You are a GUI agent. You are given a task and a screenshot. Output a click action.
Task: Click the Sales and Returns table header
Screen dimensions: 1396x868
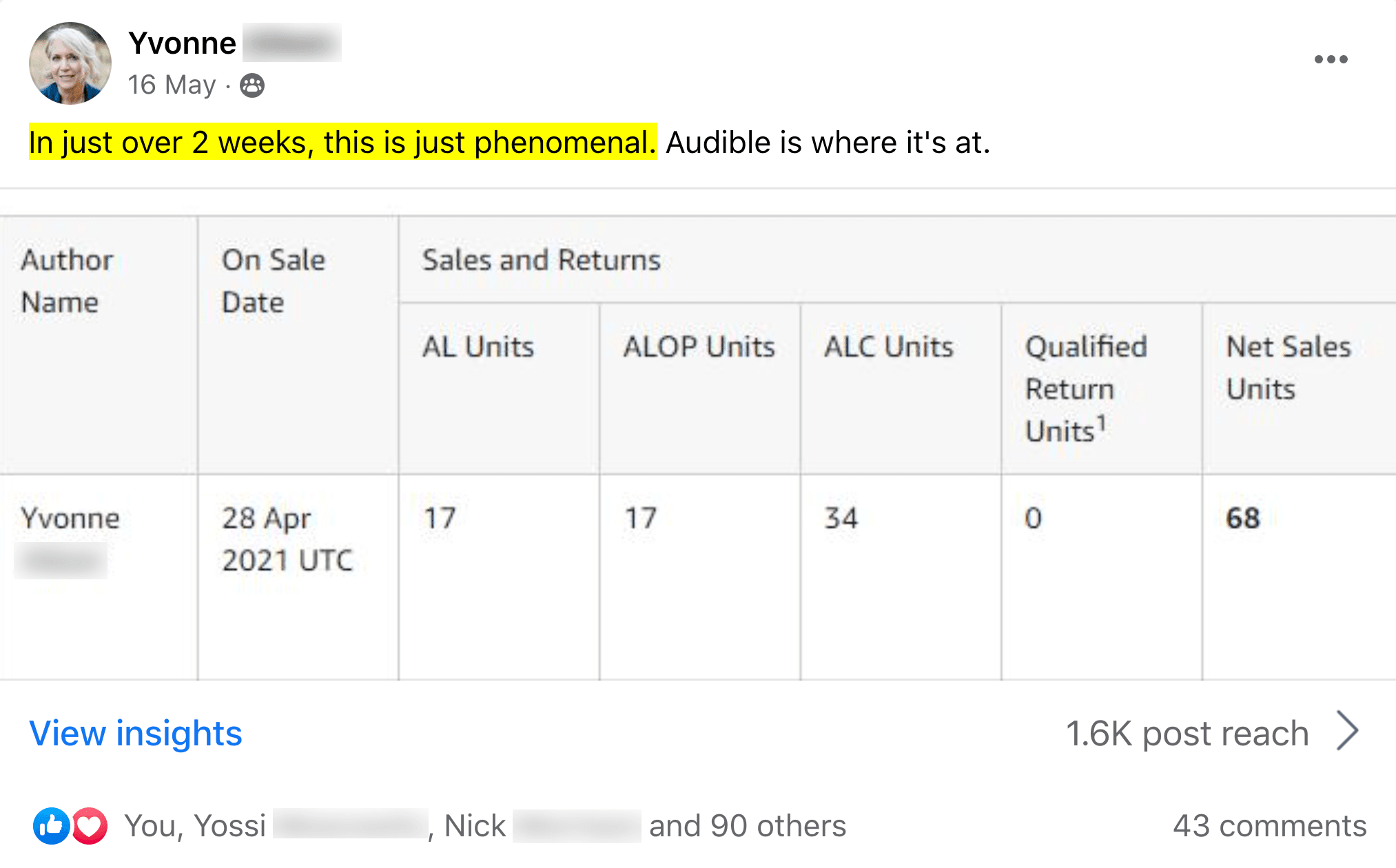point(541,260)
